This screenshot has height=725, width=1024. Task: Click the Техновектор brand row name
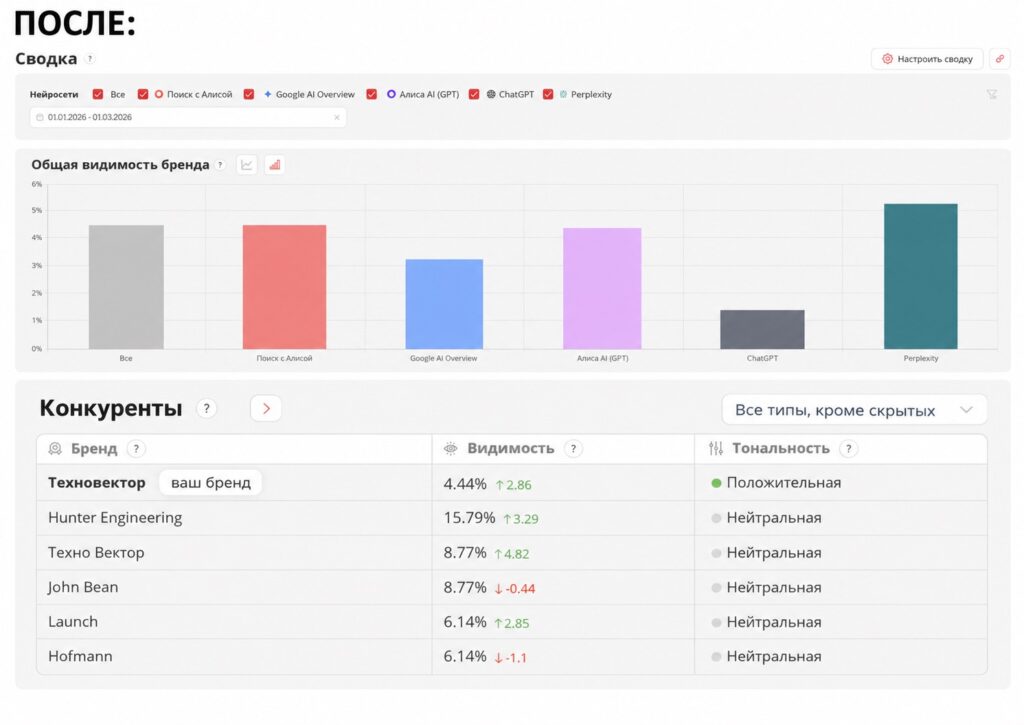[97, 483]
